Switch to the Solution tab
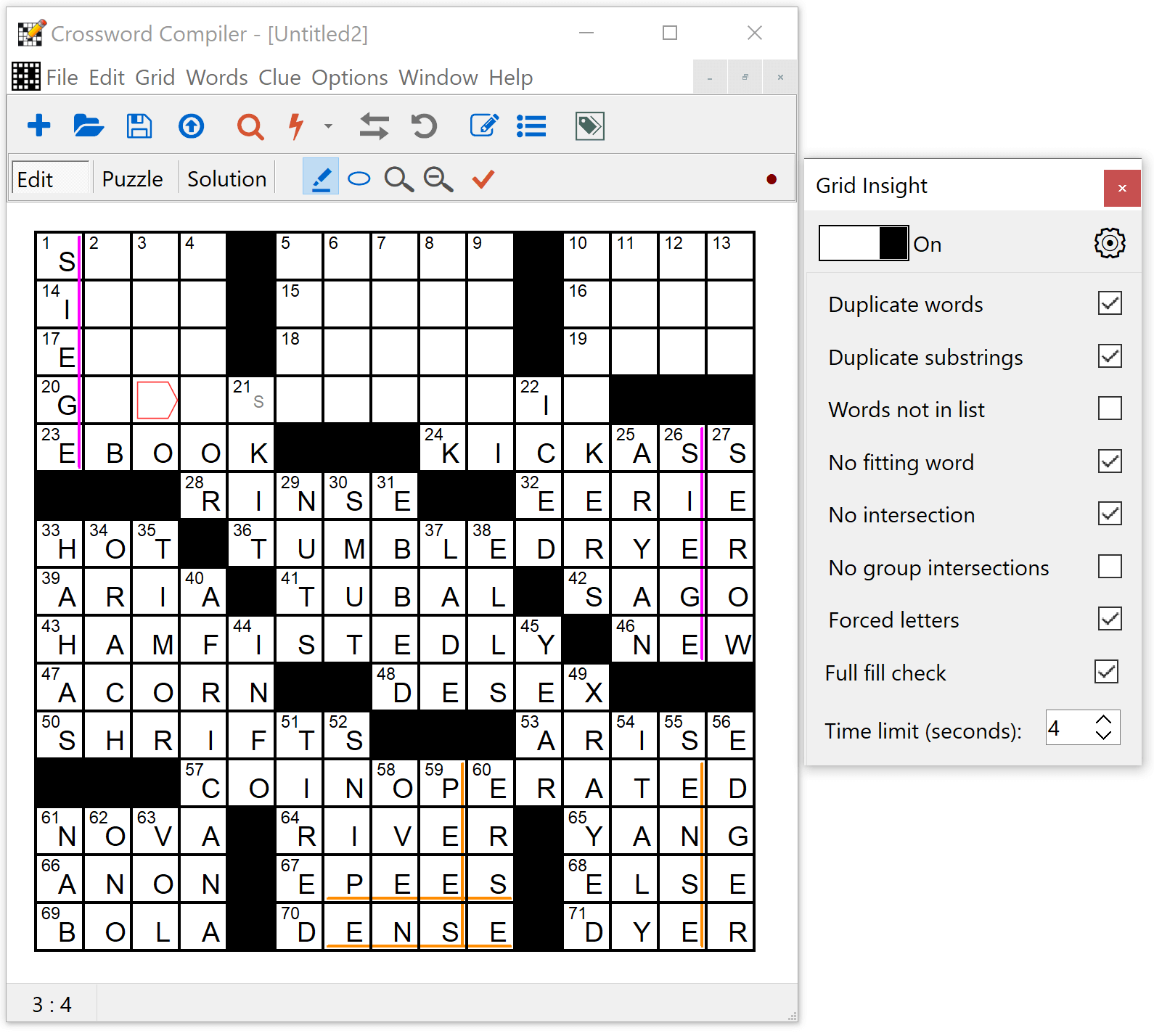 pos(226,179)
